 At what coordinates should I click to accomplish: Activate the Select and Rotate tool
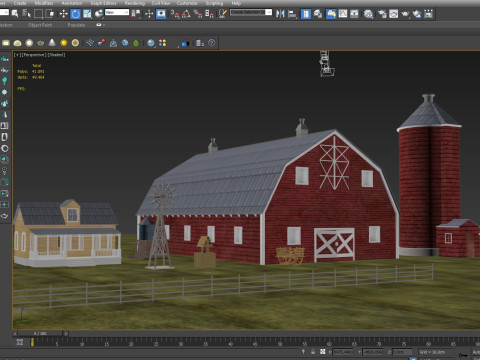pyautogui.click(x=75, y=14)
